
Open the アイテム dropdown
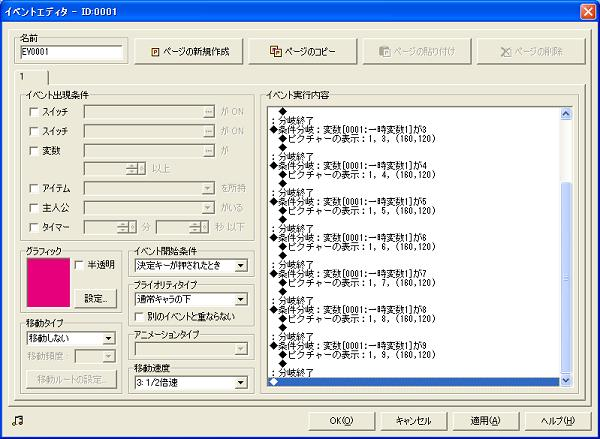[208, 188]
